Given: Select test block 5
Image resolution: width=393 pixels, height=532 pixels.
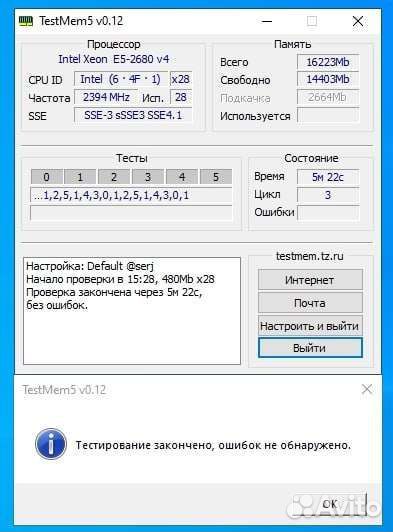Looking at the screenshot, I should 216,177.
